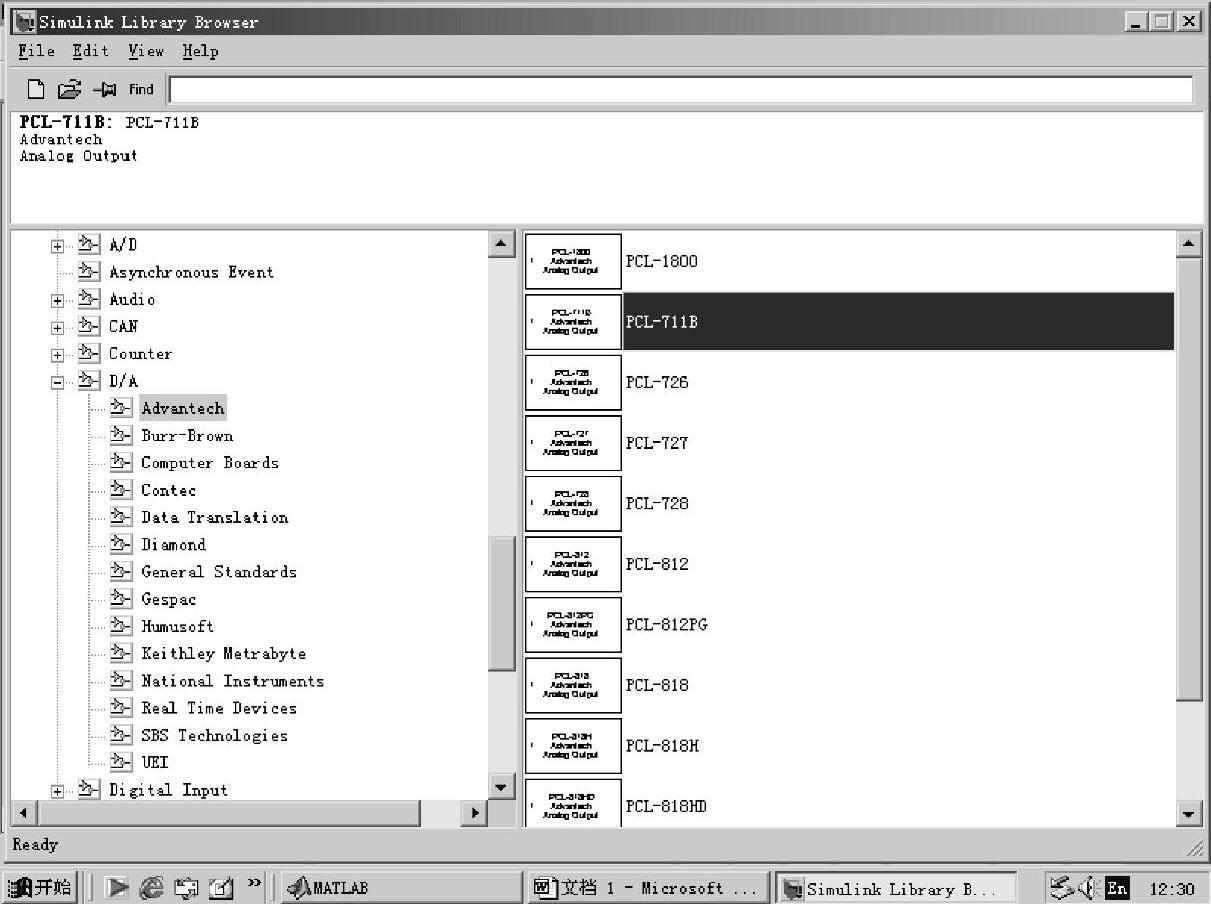Select the Contec sublibrary
This screenshot has height=904, width=1211.
pyautogui.click(x=168, y=490)
